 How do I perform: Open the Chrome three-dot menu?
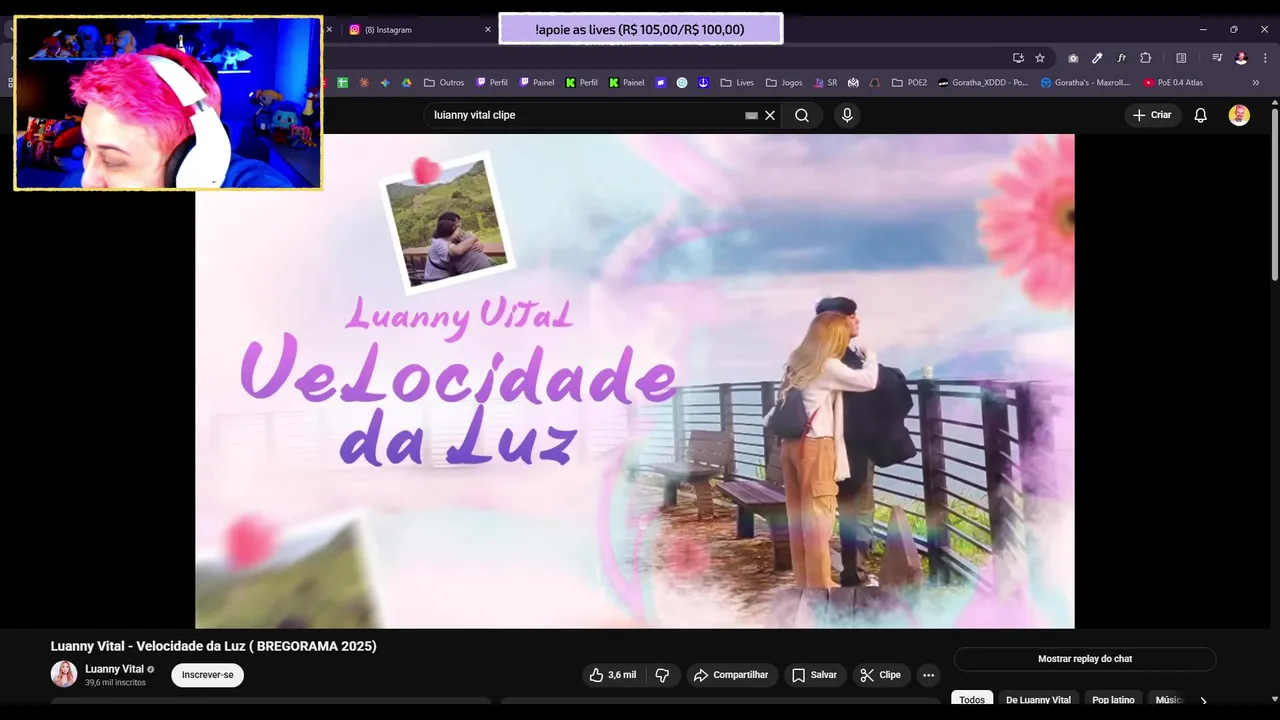pos(1264,58)
